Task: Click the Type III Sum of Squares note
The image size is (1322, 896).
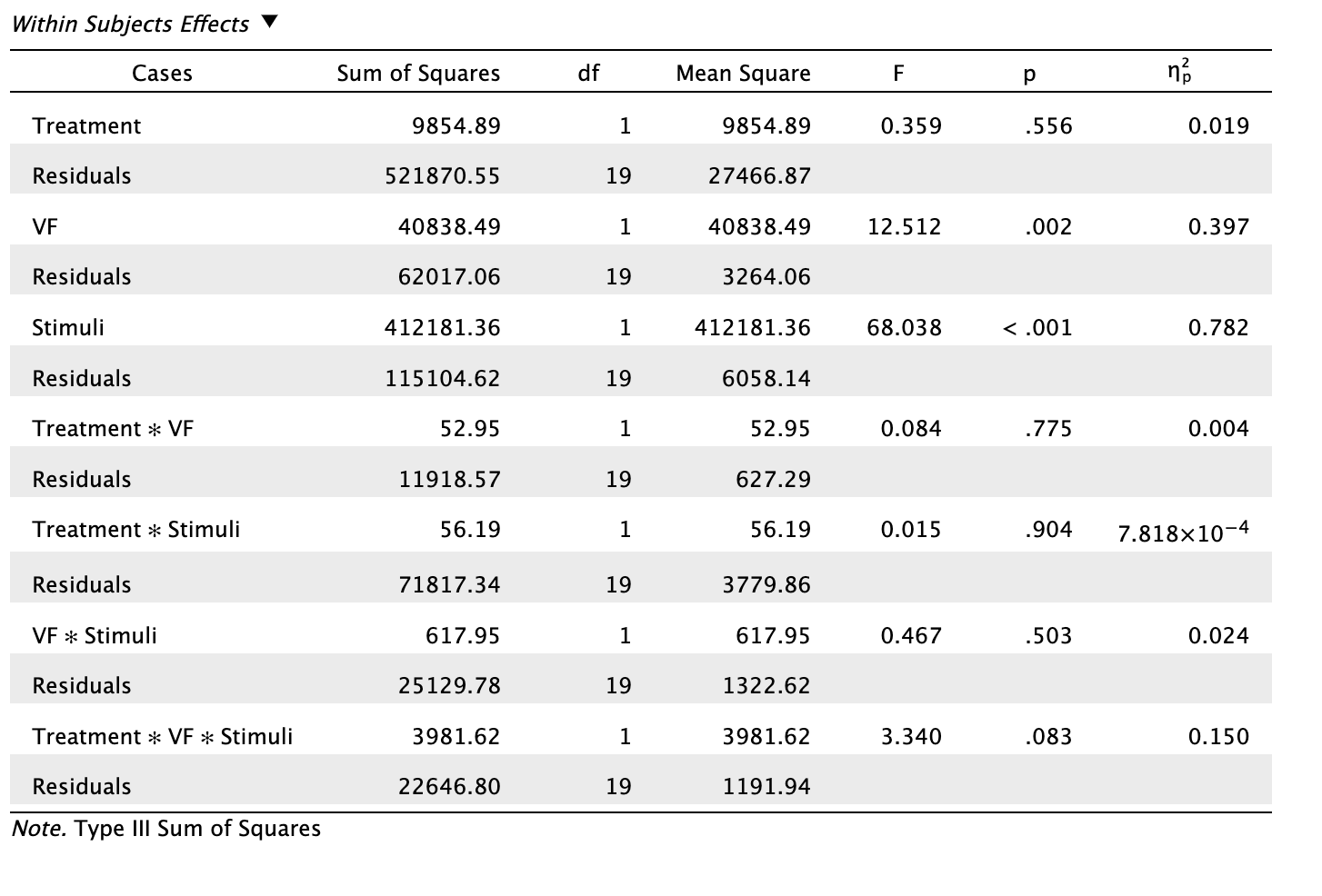Action: point(166,829)
